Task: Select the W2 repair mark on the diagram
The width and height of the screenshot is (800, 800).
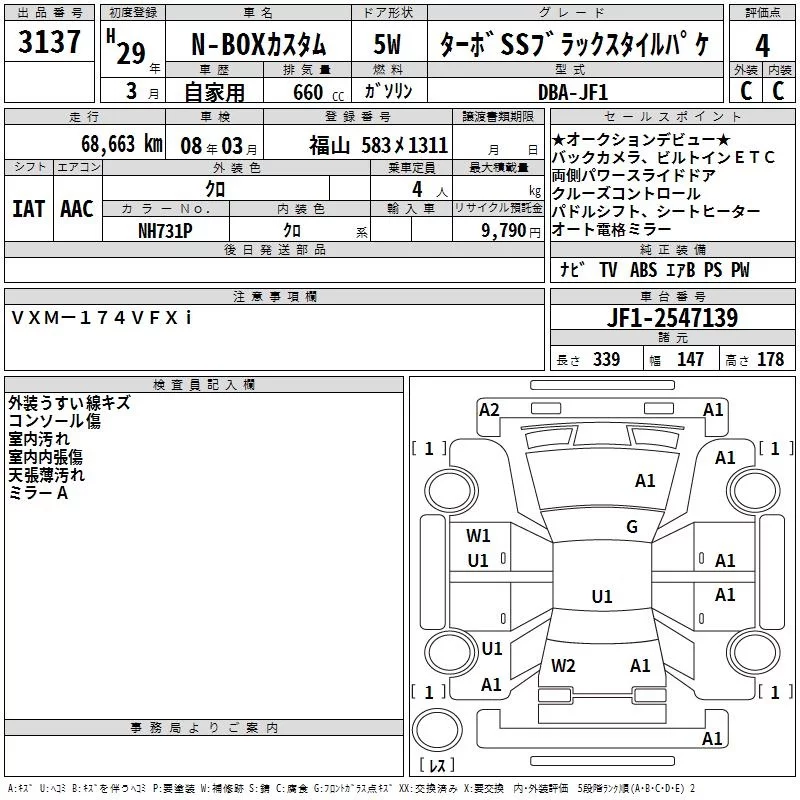Action: [x=563, y=666]
